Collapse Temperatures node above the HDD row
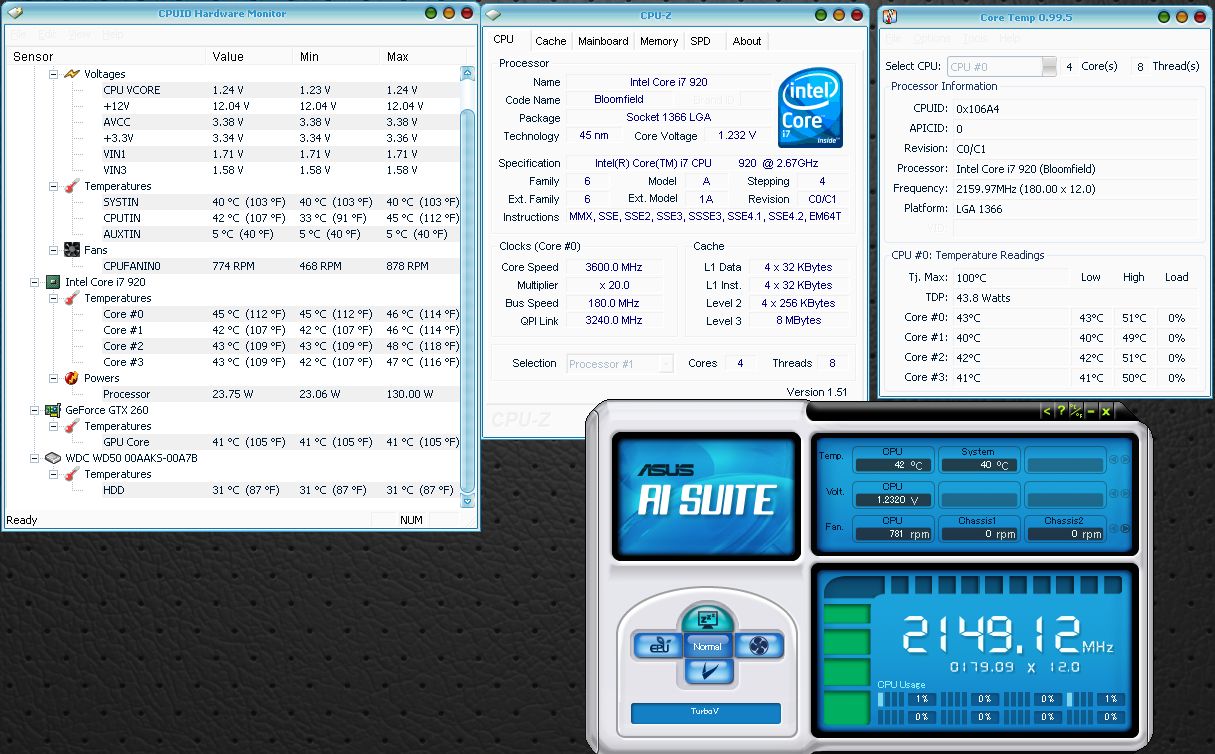This screenshot has height=754, width=1215. 53,474
